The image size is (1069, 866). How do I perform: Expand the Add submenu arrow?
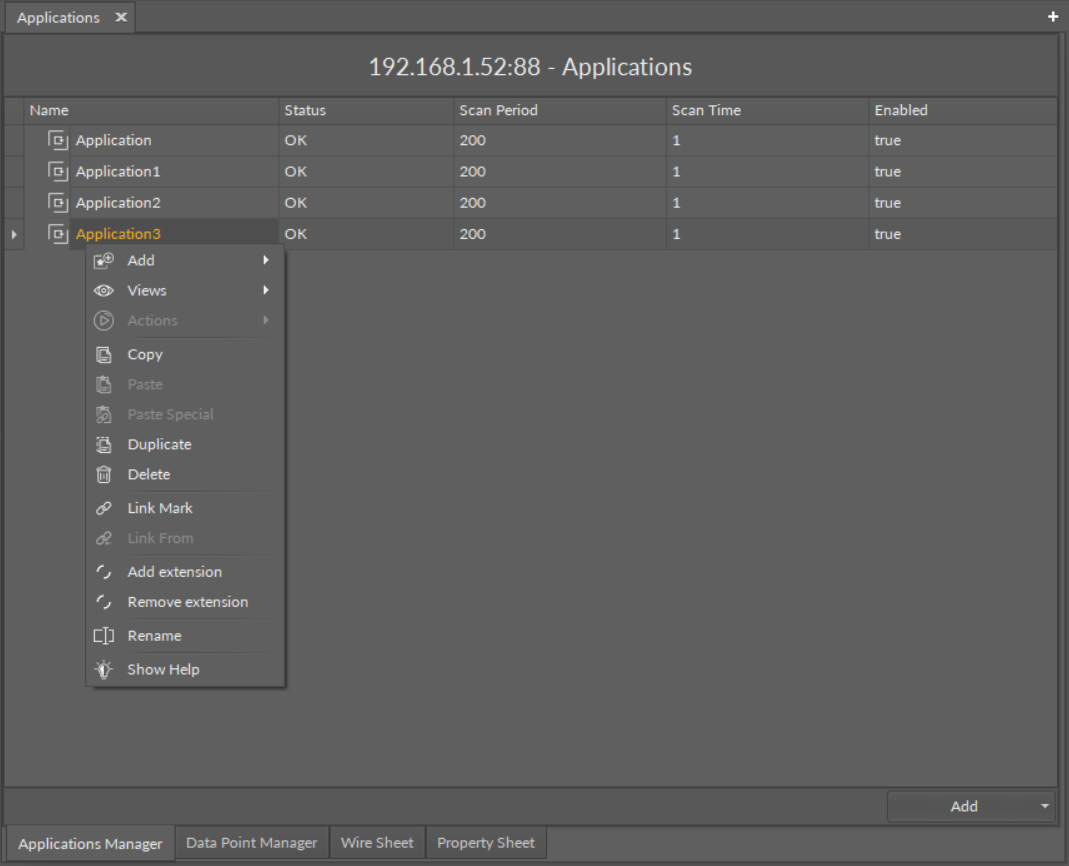266,261
